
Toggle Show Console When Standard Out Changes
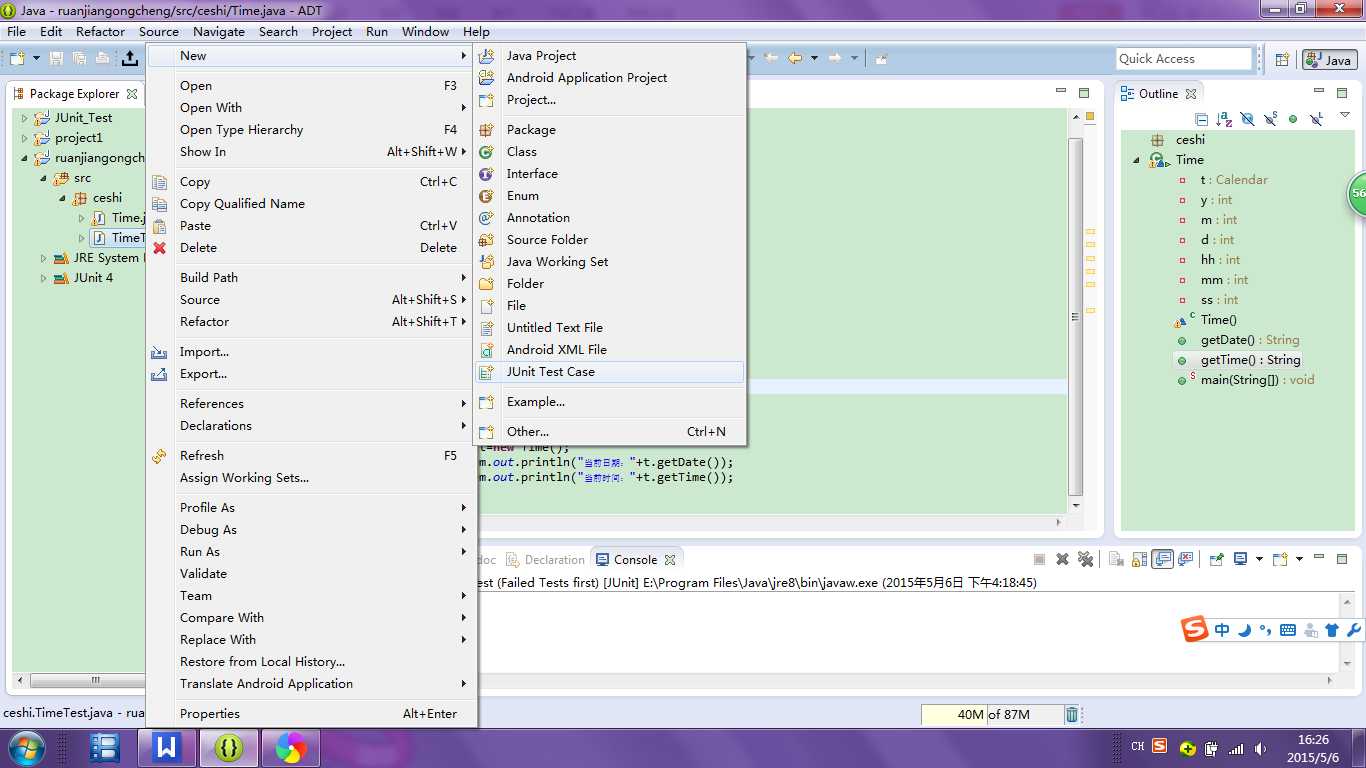click(x=1162, y=559)
